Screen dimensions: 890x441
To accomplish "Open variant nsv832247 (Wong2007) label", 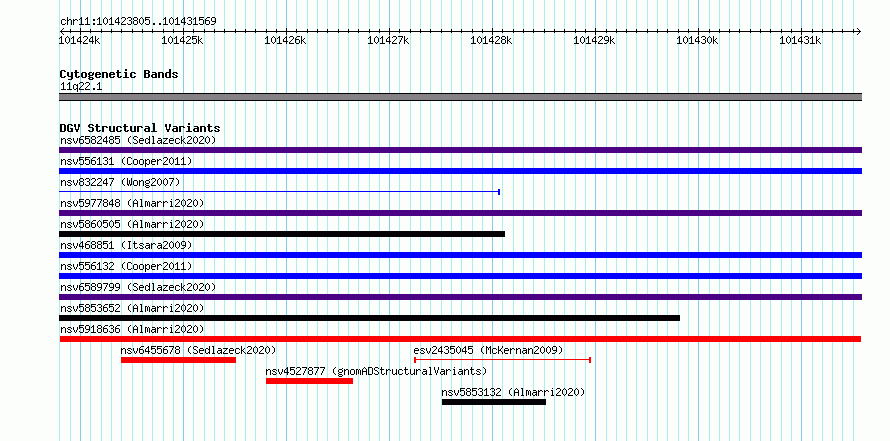I will click(x=120, y=182).
